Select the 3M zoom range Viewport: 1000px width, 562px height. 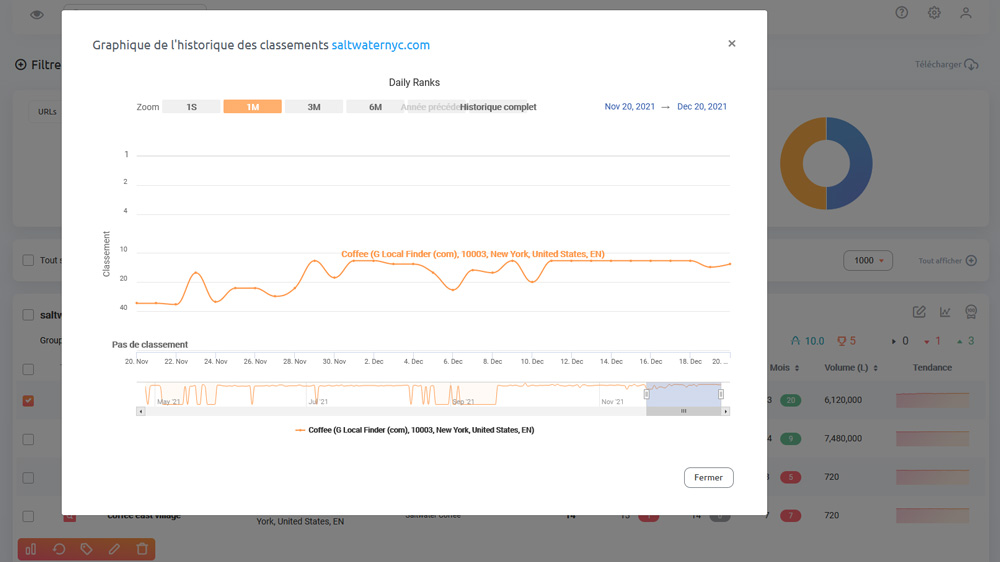tap(314, 107)
